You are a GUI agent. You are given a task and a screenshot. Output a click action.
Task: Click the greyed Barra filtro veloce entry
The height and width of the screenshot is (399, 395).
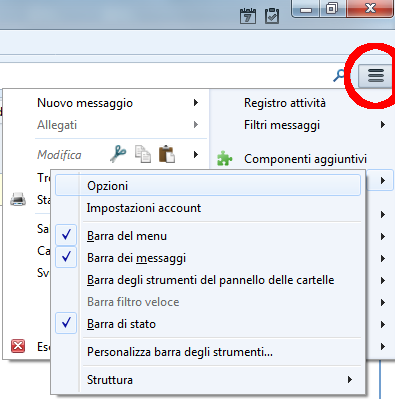click(x=133, y=302)
